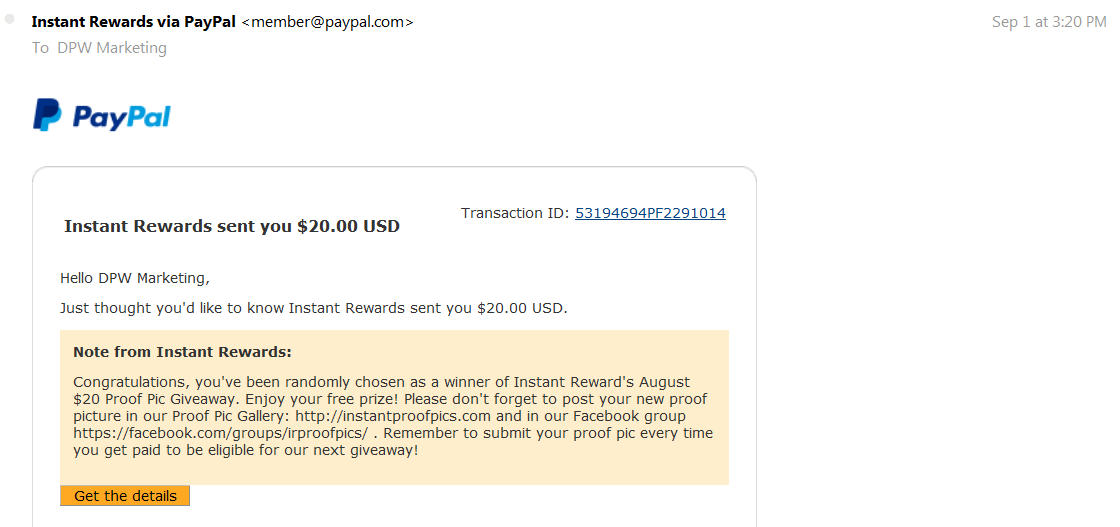1120x527 pixels.
Task: Click the Sep 1 at 3:20 PM timestamp
Action: 1049,22
